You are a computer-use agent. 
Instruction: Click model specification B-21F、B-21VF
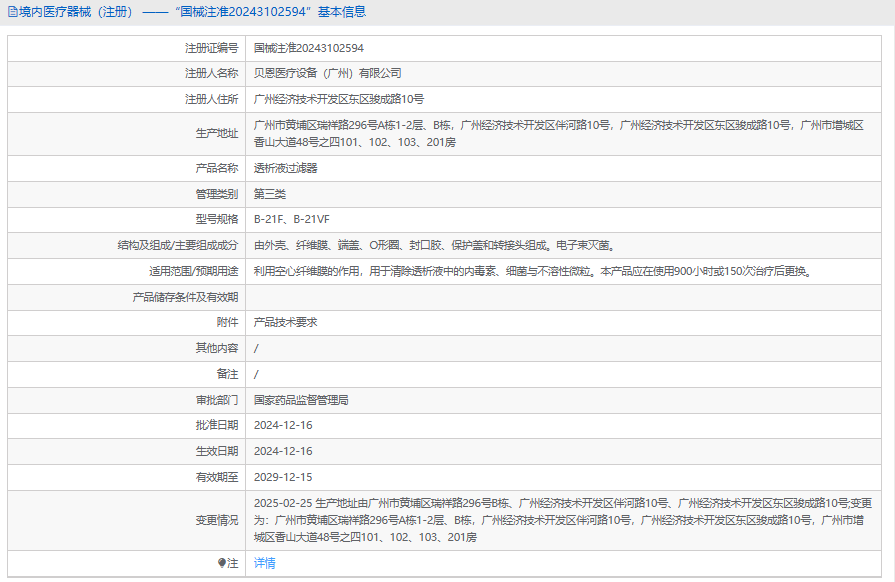click(292, 219)
